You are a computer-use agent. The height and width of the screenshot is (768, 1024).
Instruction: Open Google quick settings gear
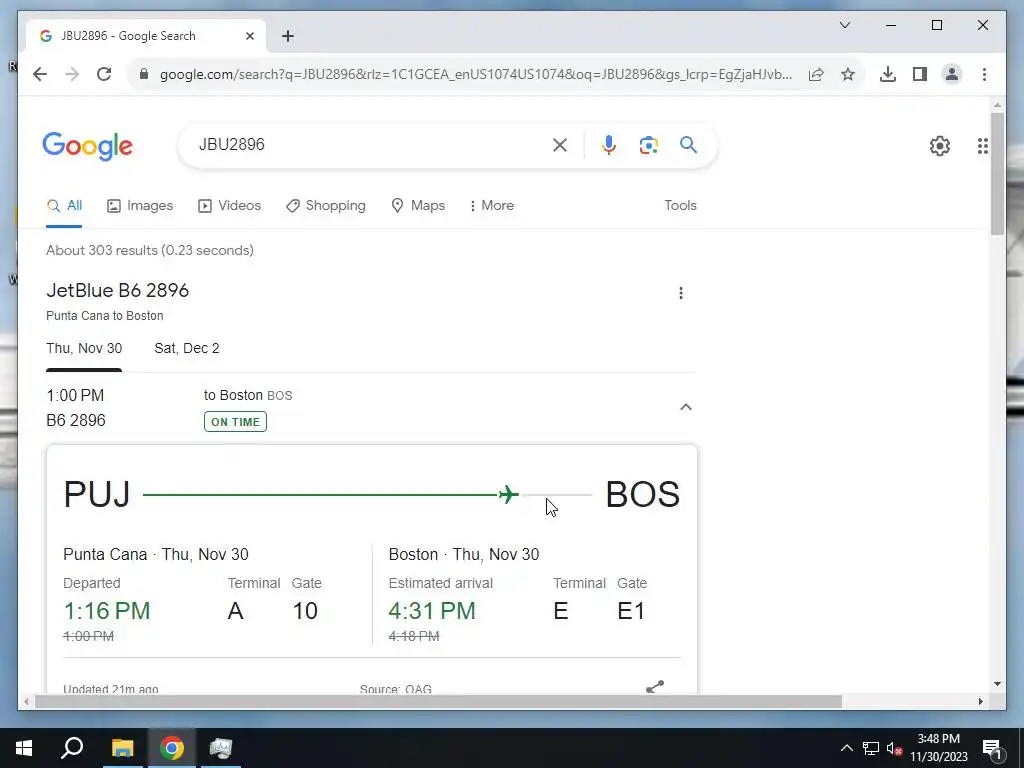click(x=940, y=146)
